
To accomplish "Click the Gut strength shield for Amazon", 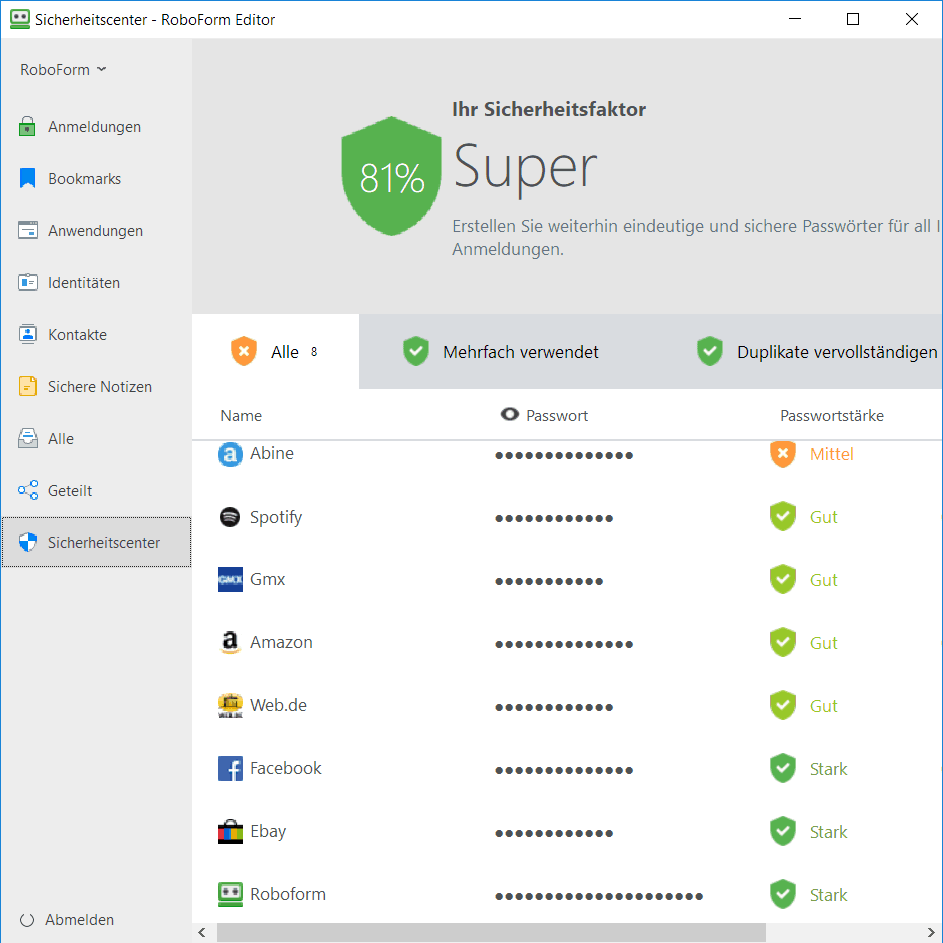I will pyautogui.click(x=782, y=642).
